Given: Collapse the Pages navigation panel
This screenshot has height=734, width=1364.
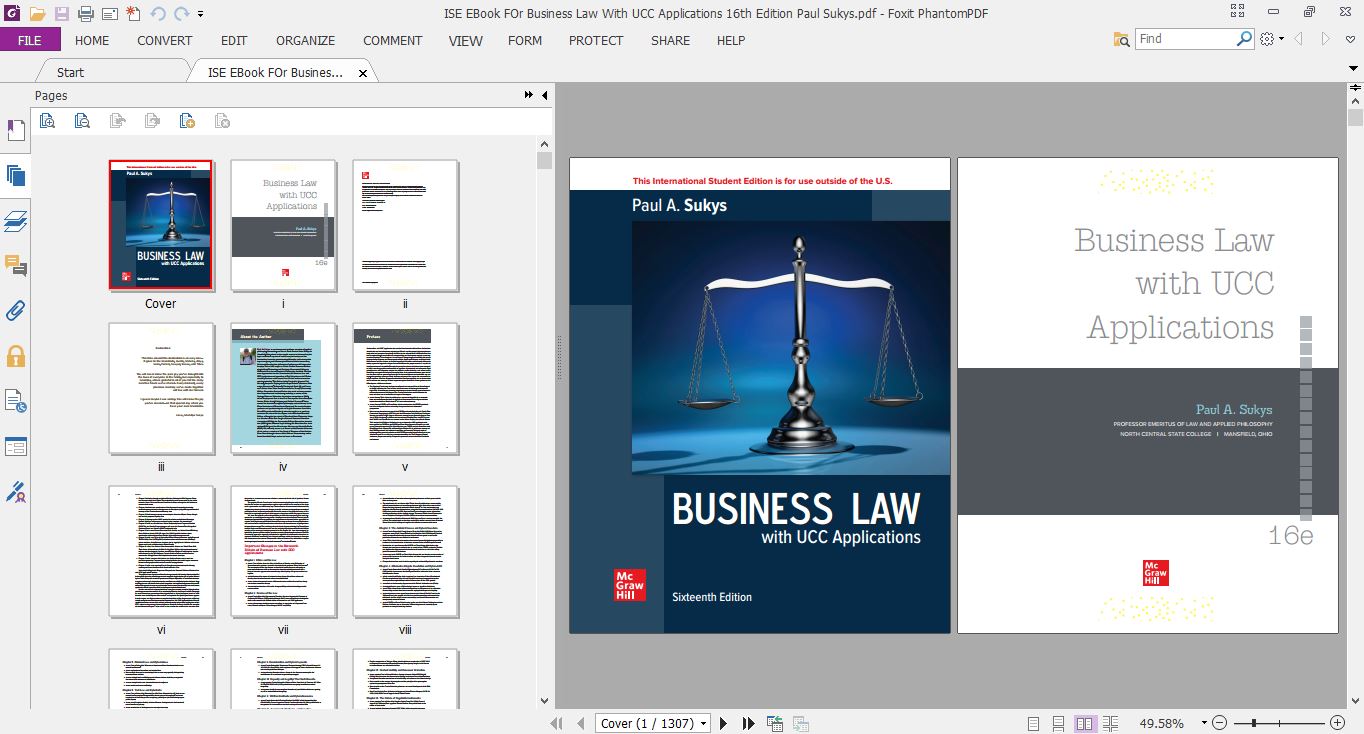Looking at the screenshot, I should point(545,95).
